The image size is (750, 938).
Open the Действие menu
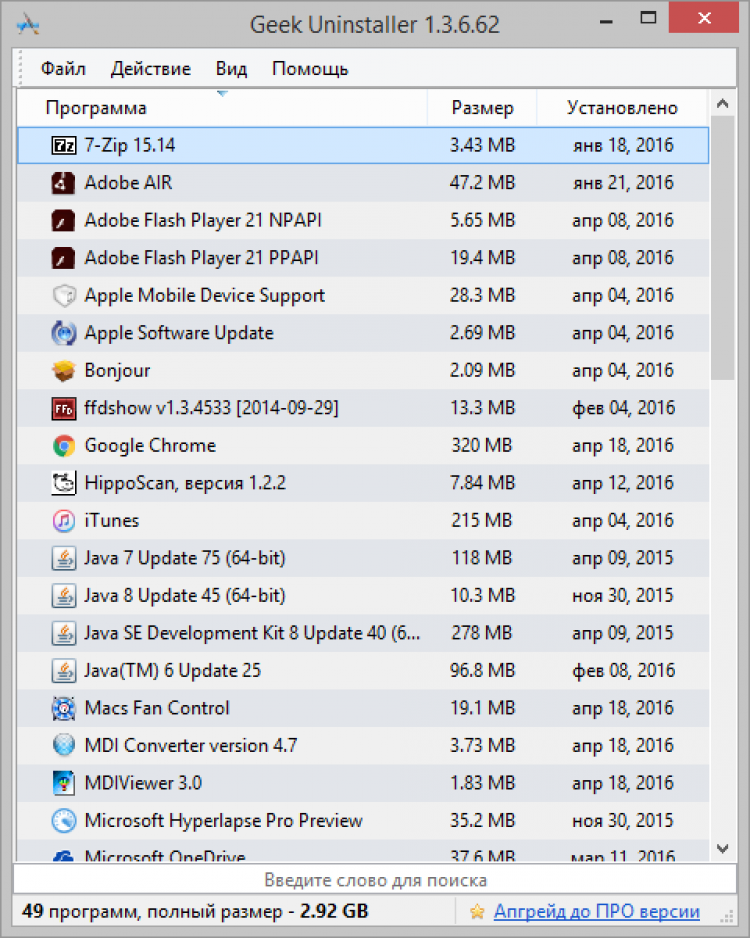(151, 69)
